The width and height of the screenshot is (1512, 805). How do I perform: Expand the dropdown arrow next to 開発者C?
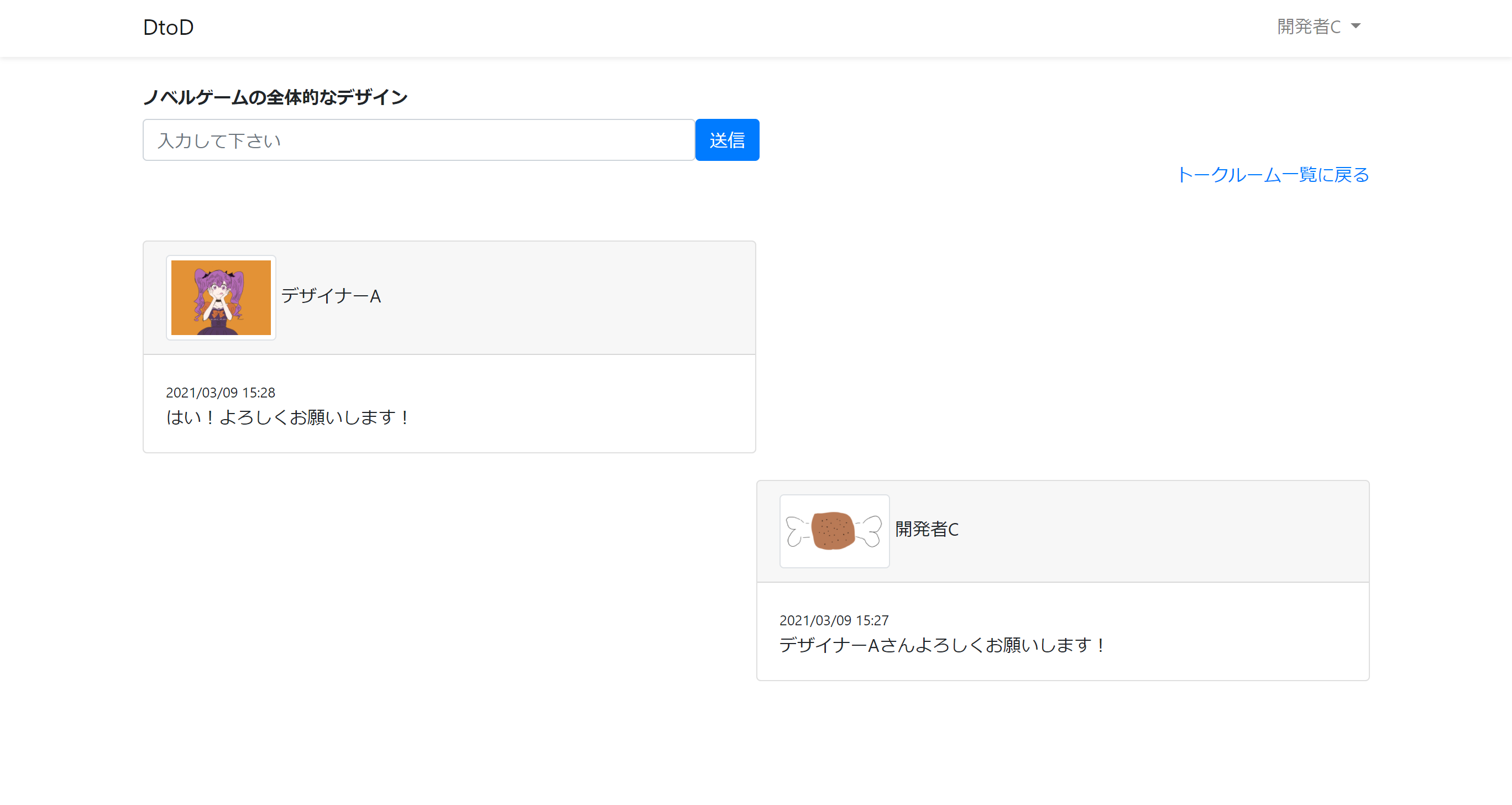(x=1357, y=27)
